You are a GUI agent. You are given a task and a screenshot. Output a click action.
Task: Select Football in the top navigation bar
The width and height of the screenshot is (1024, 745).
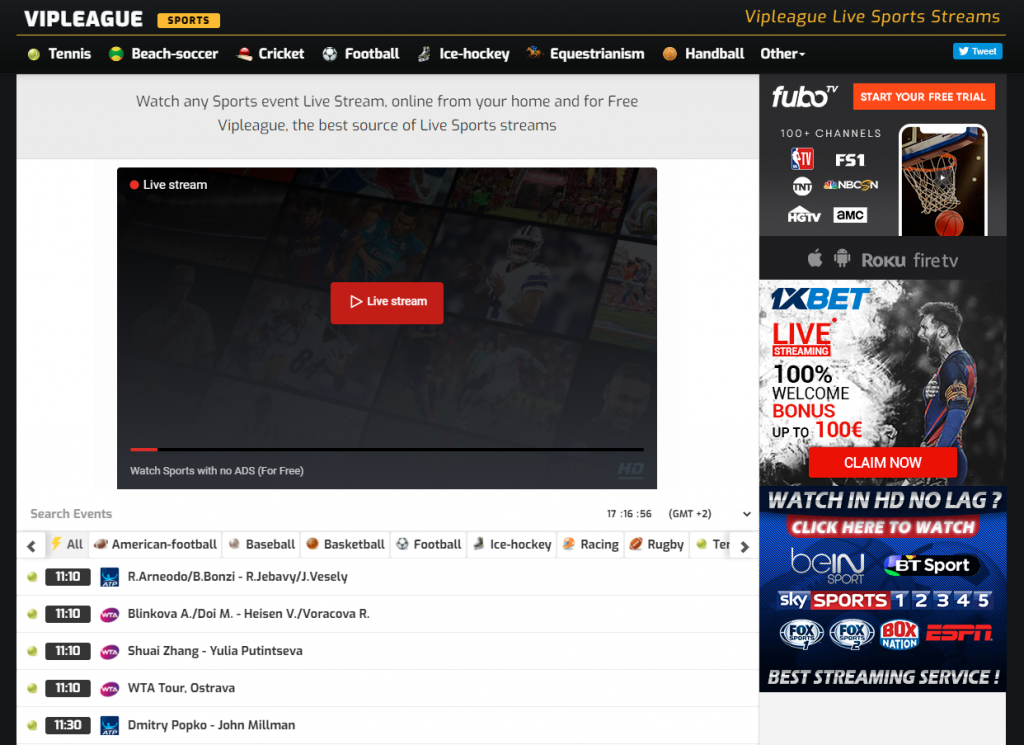[361, 54]
